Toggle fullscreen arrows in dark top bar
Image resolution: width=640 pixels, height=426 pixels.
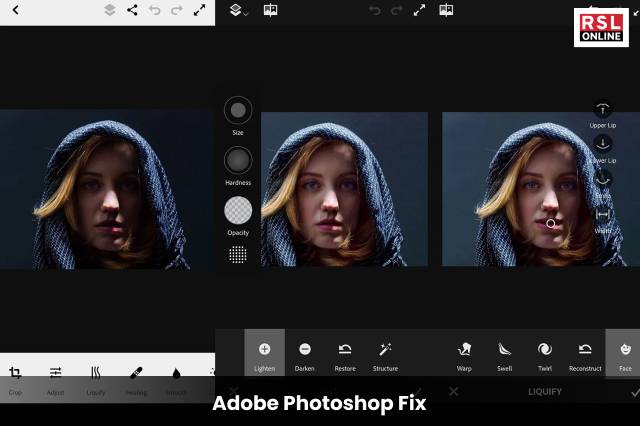pyautogui.click(x=419, y=10)
